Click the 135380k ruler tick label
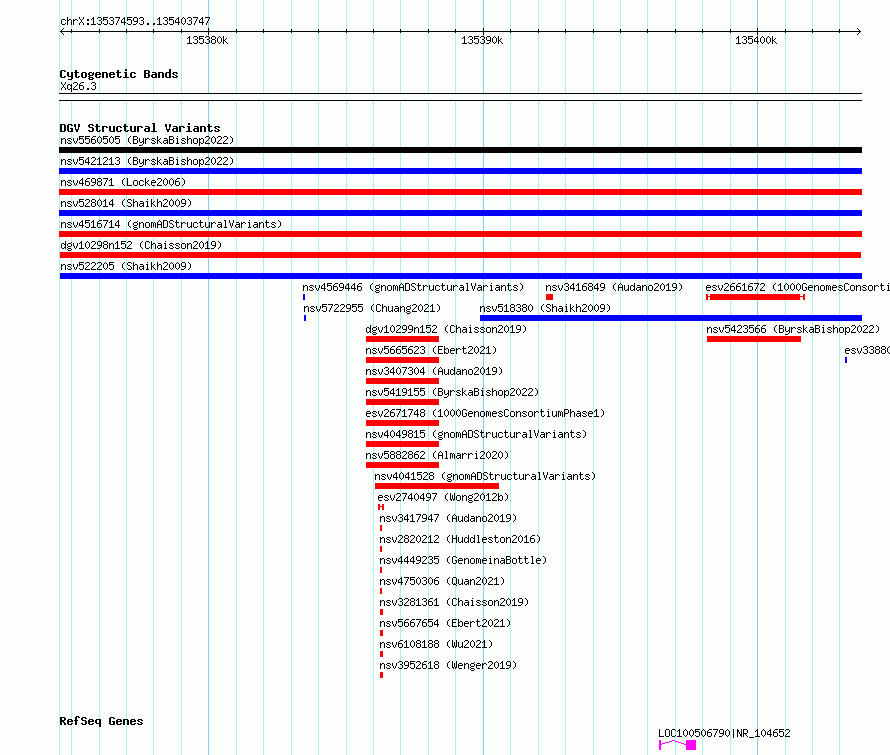The height and width of the screenshot is (755, 890). coord(207,41)
